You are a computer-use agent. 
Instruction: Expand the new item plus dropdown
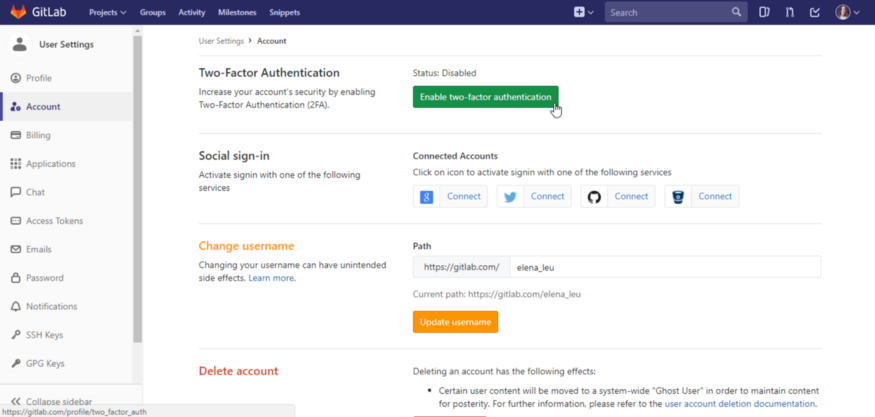[x=583, y=12]
